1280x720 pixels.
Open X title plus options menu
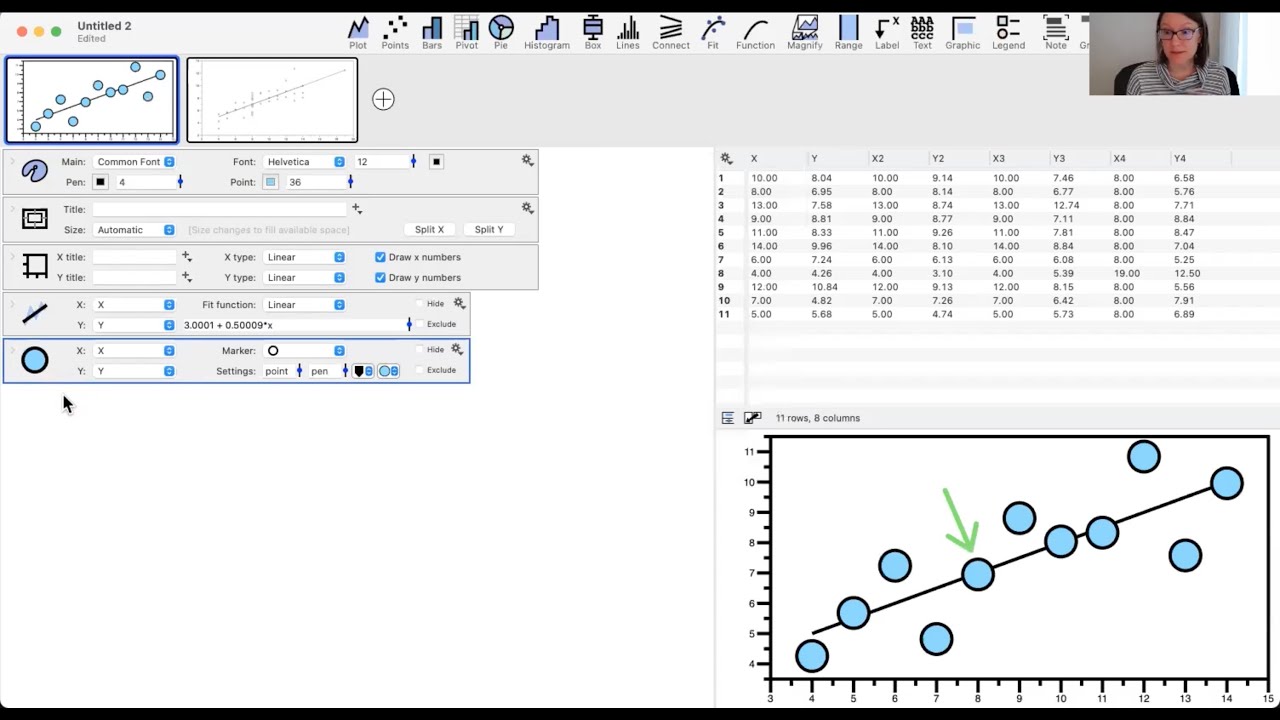(186, 257)
